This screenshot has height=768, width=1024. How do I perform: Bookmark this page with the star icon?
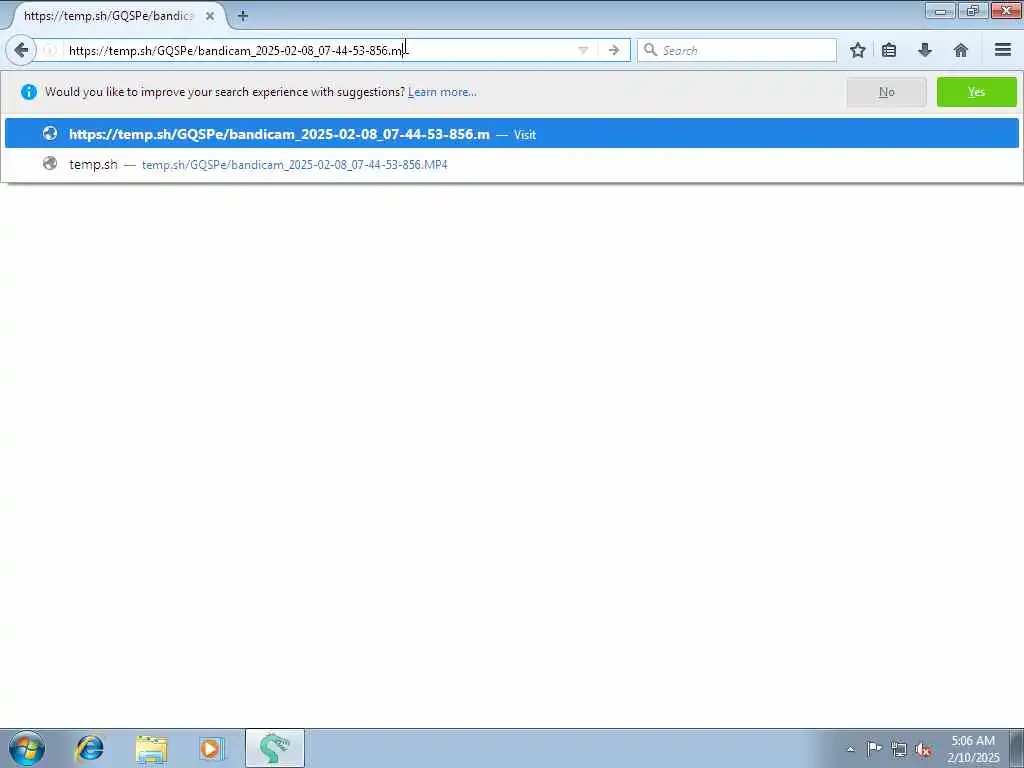[x=857, y=50]
